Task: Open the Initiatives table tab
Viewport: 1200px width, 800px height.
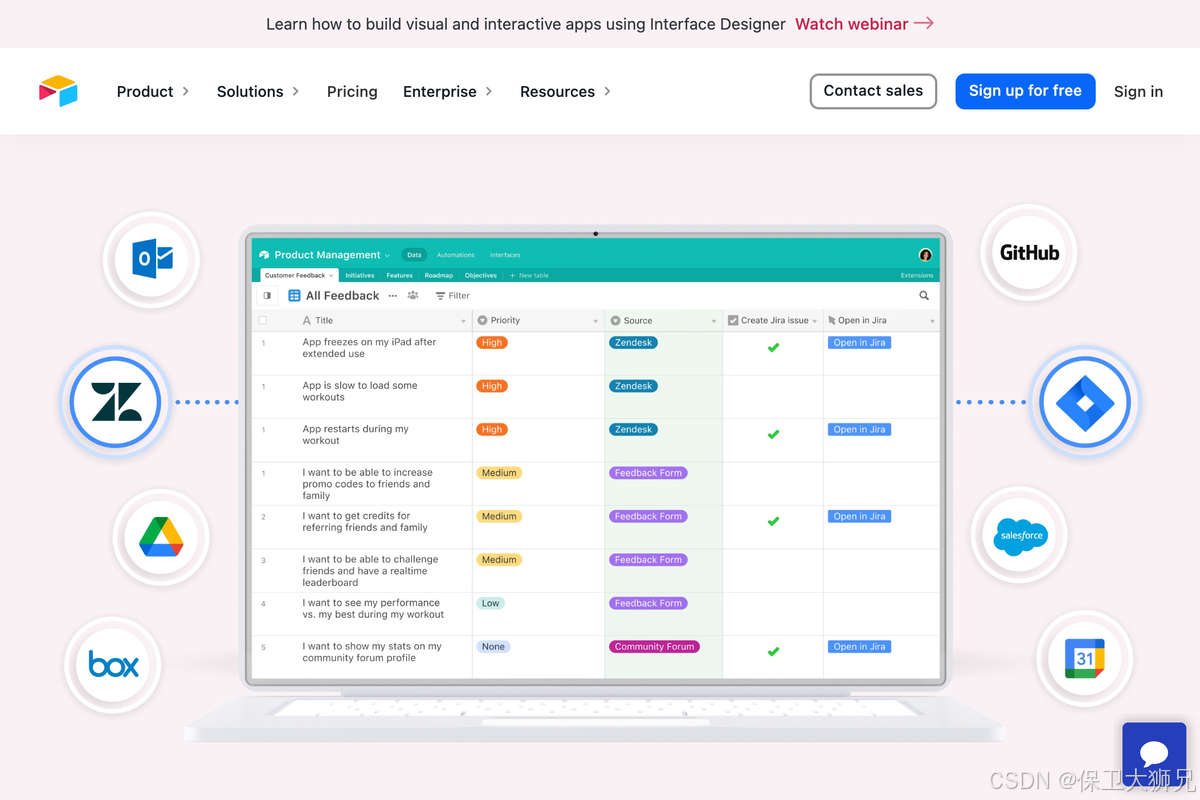Action: (360, 275)
